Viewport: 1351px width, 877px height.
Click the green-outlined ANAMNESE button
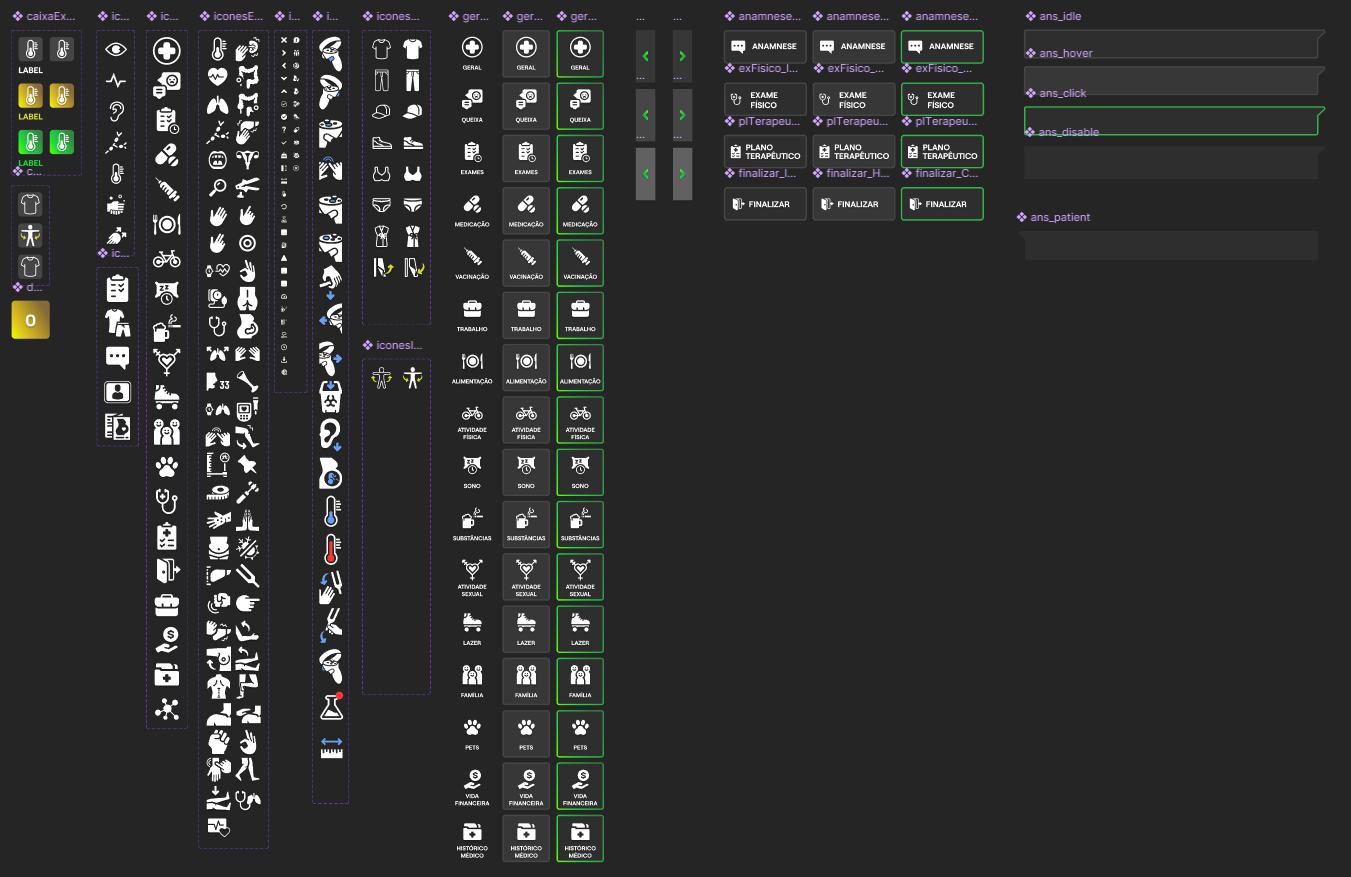(942, 47)
